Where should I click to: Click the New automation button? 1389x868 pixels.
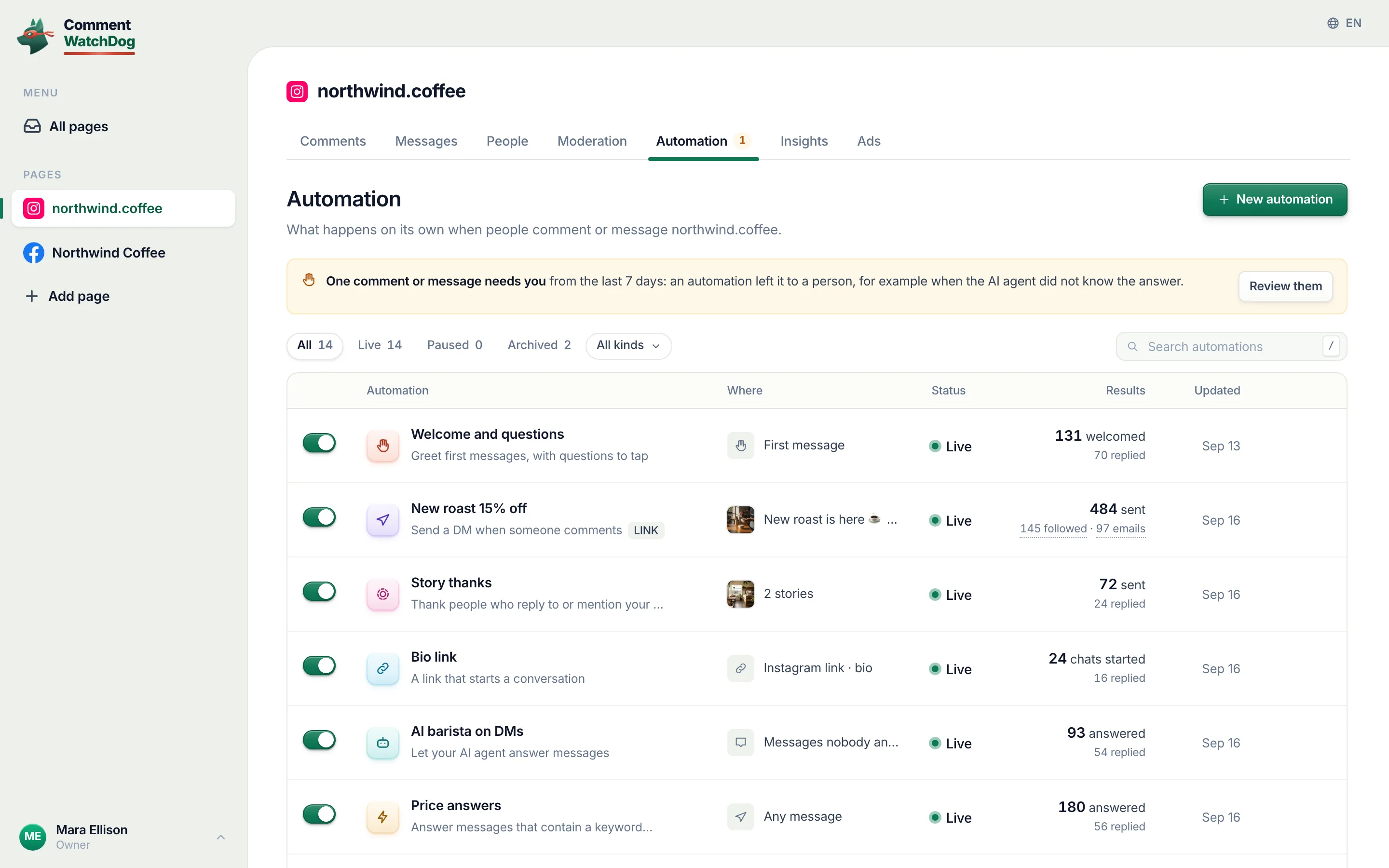click(1275, 200)
